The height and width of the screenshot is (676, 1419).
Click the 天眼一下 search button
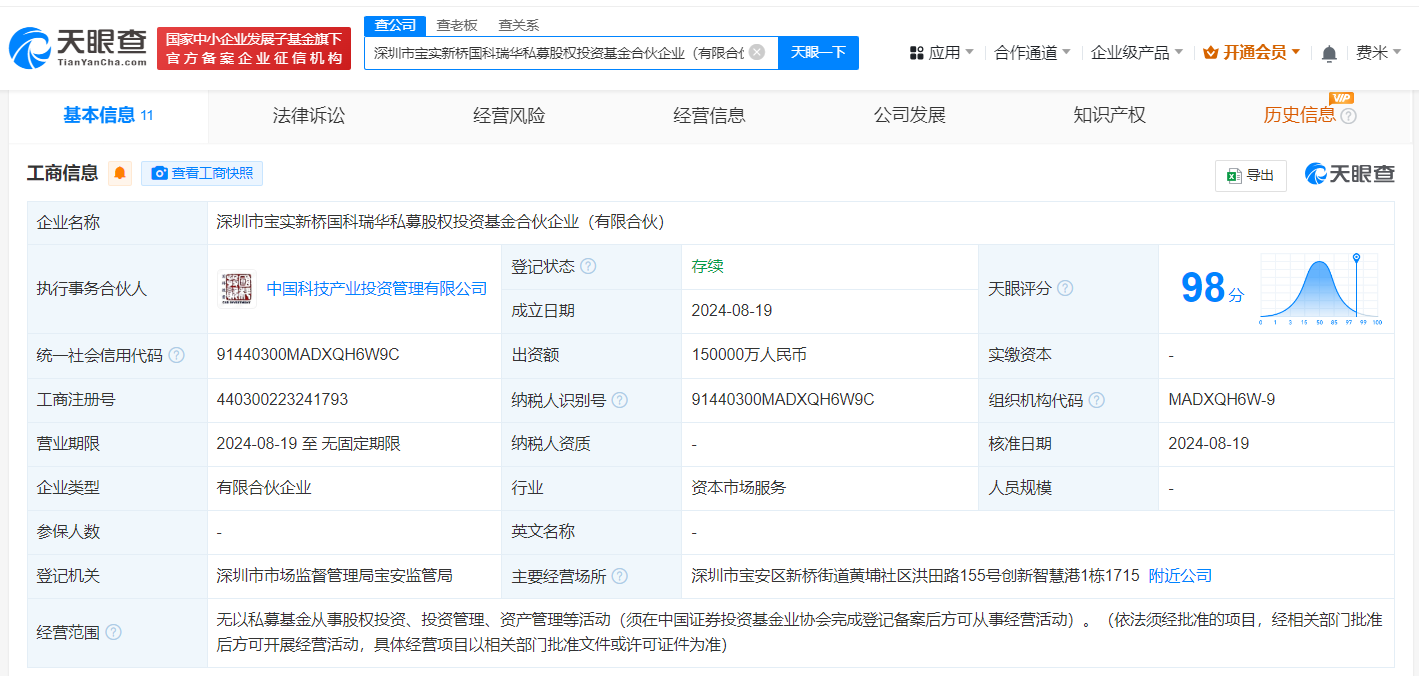[818, 52]
